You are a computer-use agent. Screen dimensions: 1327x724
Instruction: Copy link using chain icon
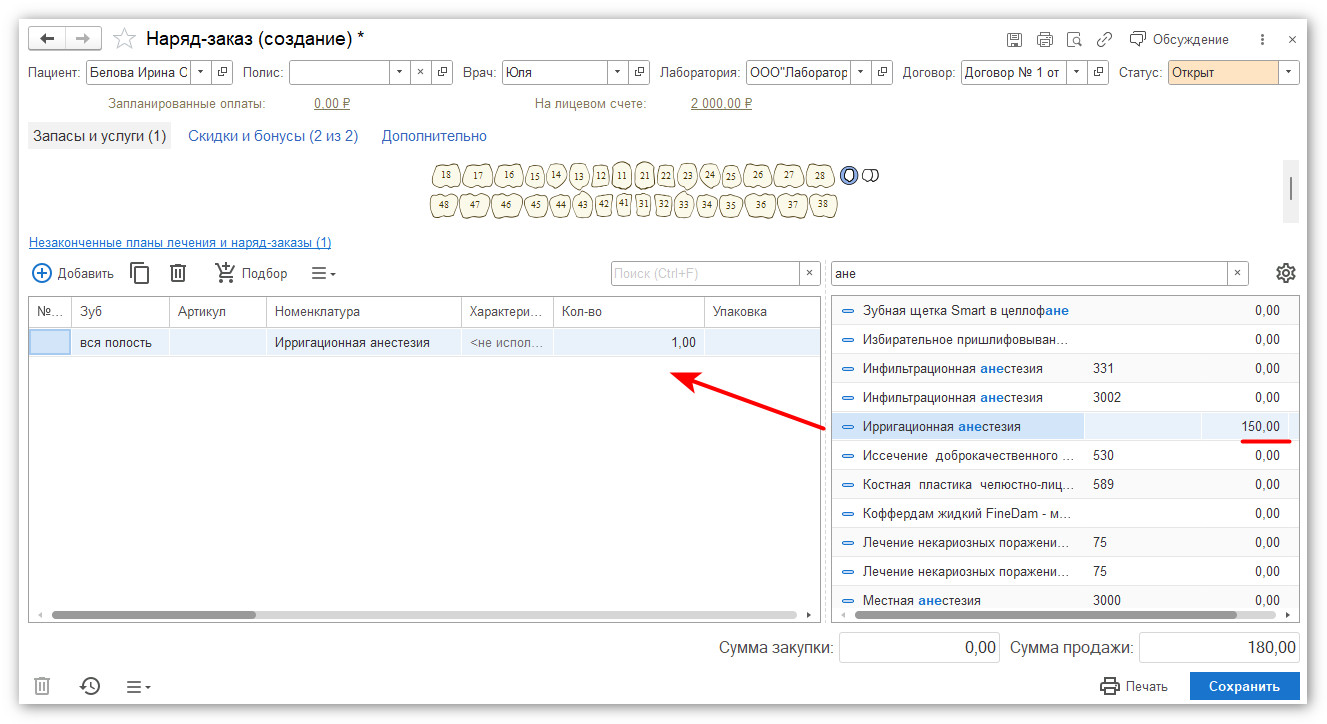1104,40
